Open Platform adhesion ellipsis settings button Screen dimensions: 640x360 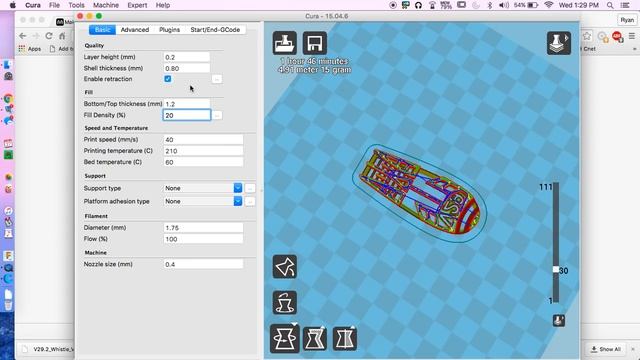(x=250, y=201)
